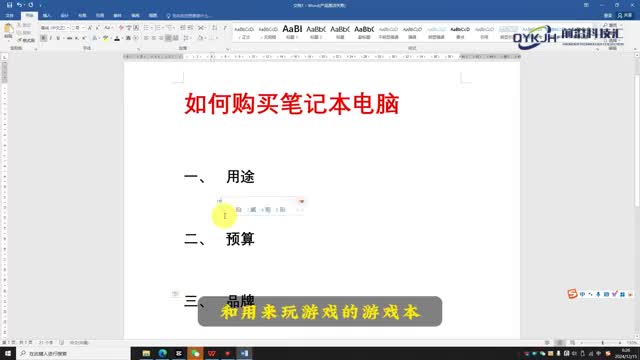Apply character shading
Screen dimensions: 640x360
[128, 38]
